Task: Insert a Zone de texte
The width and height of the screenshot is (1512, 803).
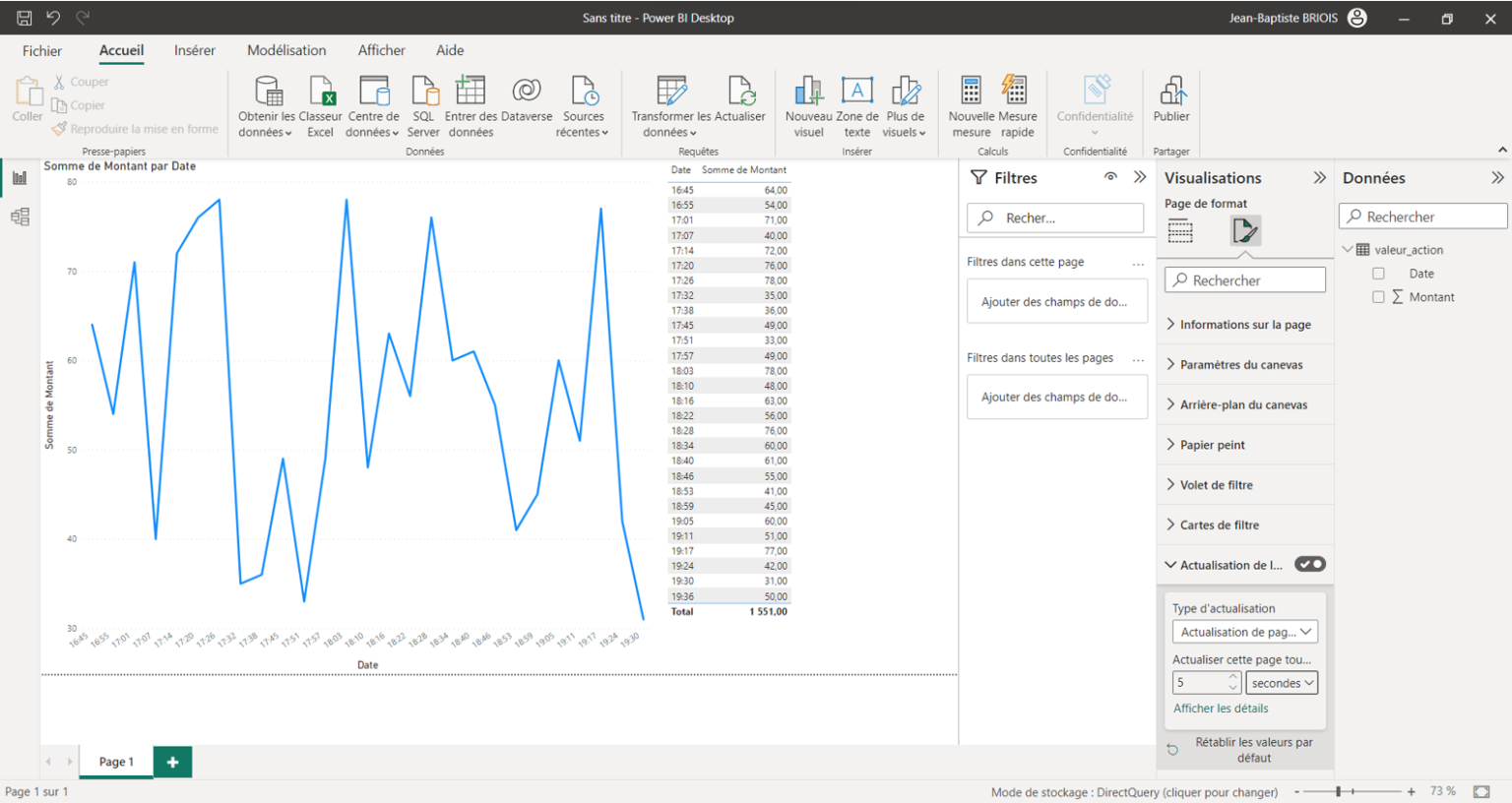Action: [x=857, y=106]
